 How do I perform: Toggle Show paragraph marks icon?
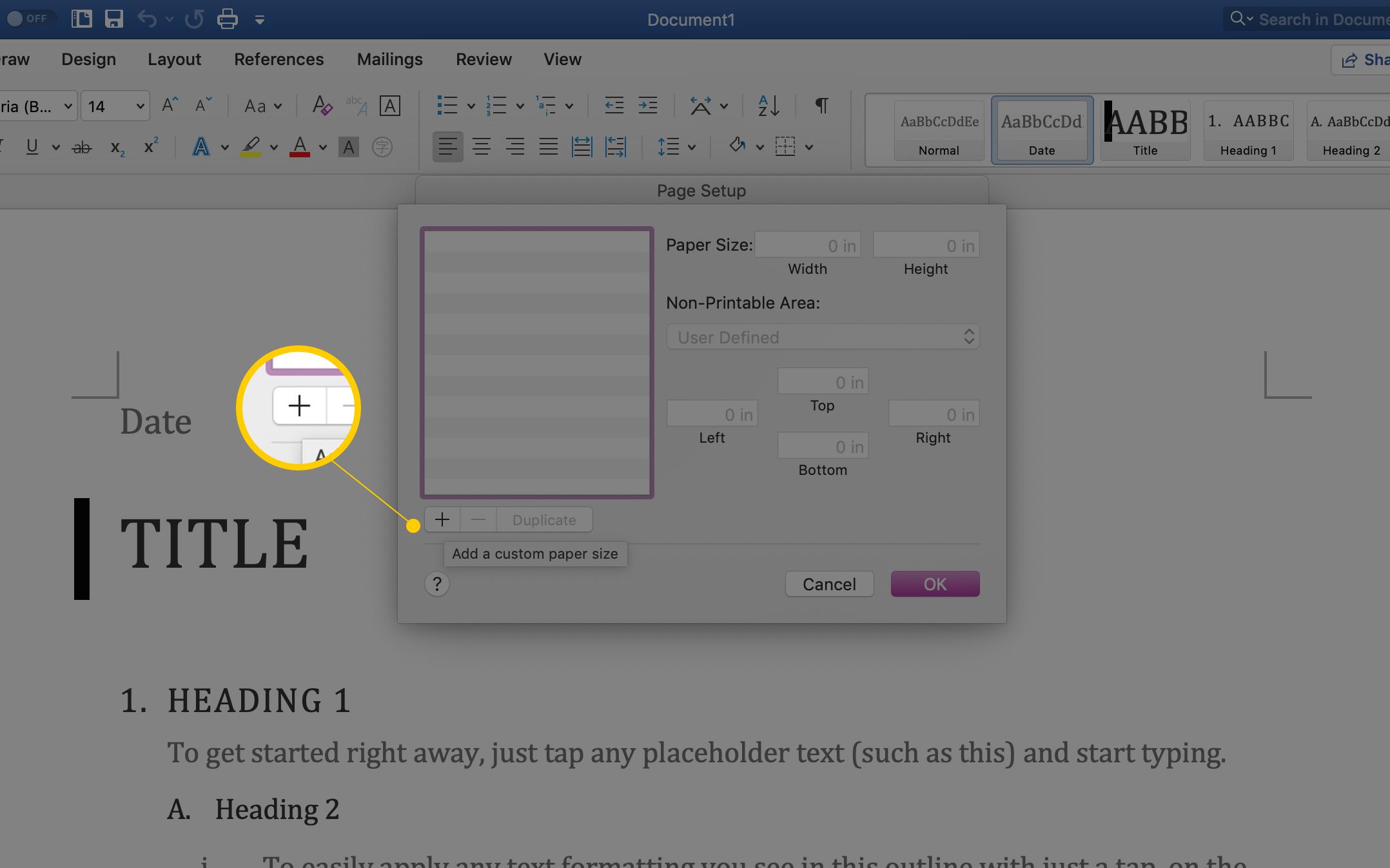pos(821,105)
